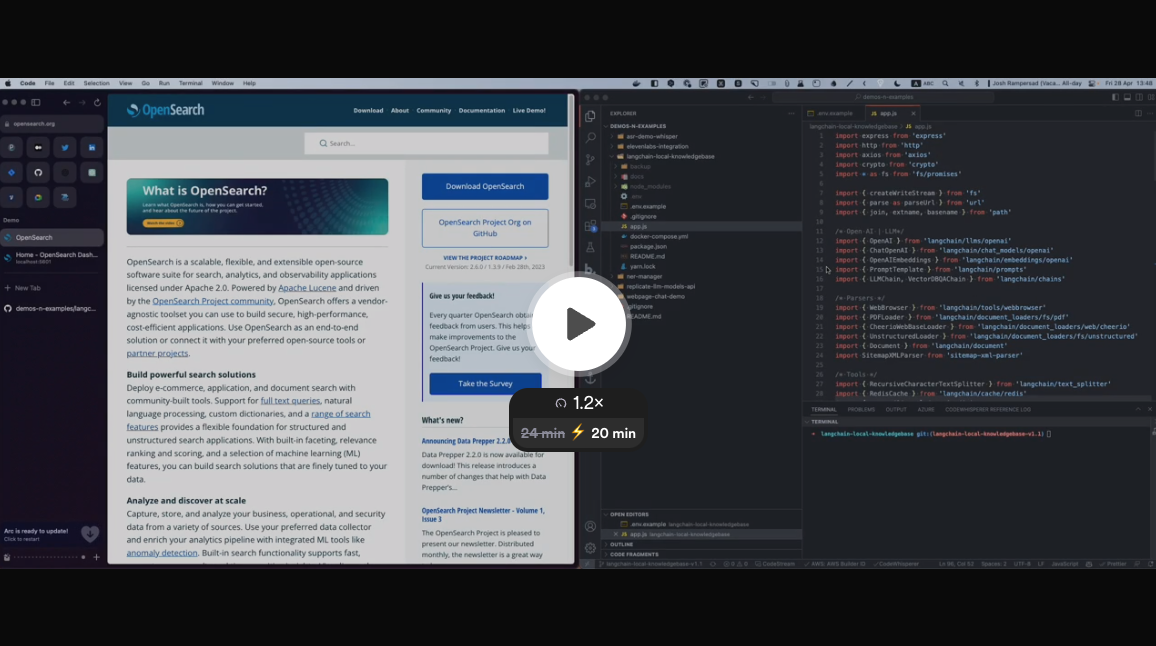Open the Documentation nav link
Screen dimensions: 1156x646
point(481,111)
